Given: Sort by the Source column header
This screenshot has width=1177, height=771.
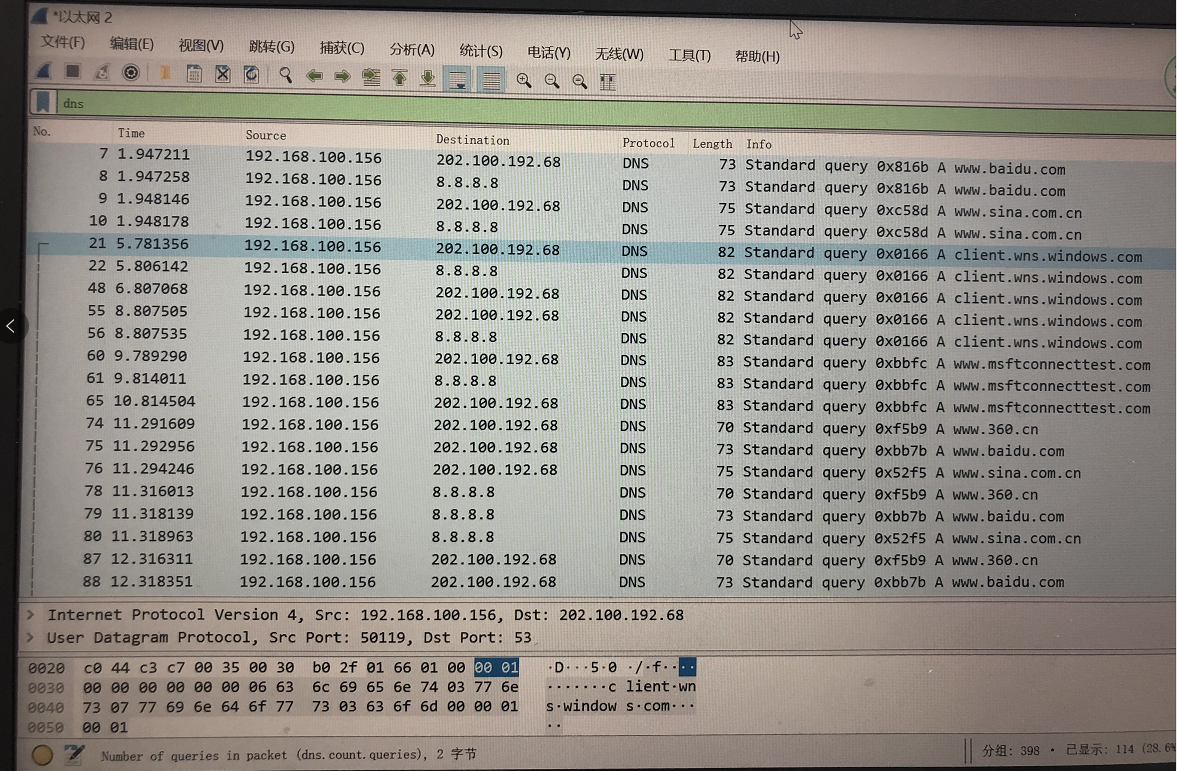Looking at the screenshot, I should tap(266, 135).
